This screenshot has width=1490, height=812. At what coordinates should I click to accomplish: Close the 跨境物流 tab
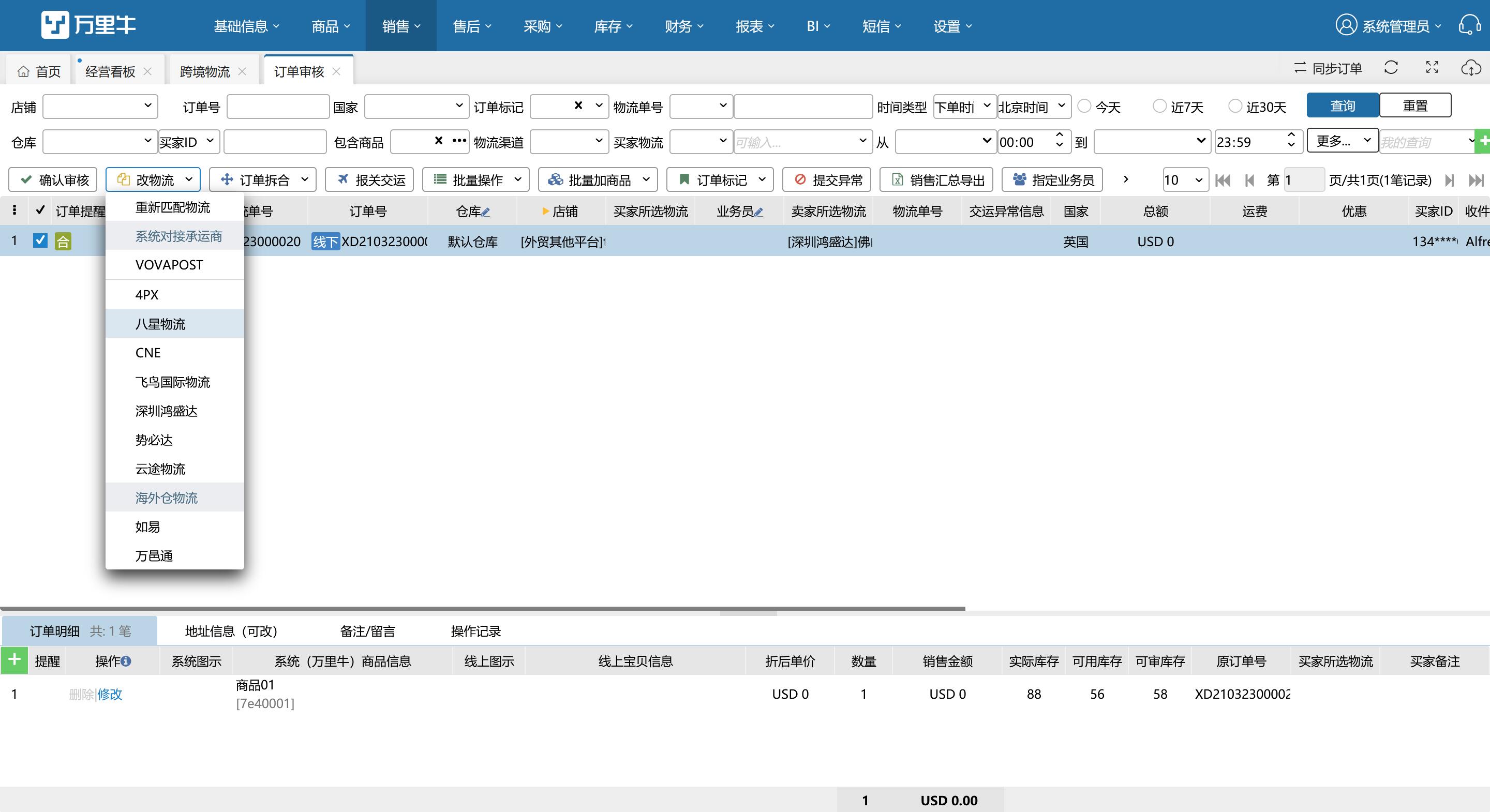[x=242, y=71]
